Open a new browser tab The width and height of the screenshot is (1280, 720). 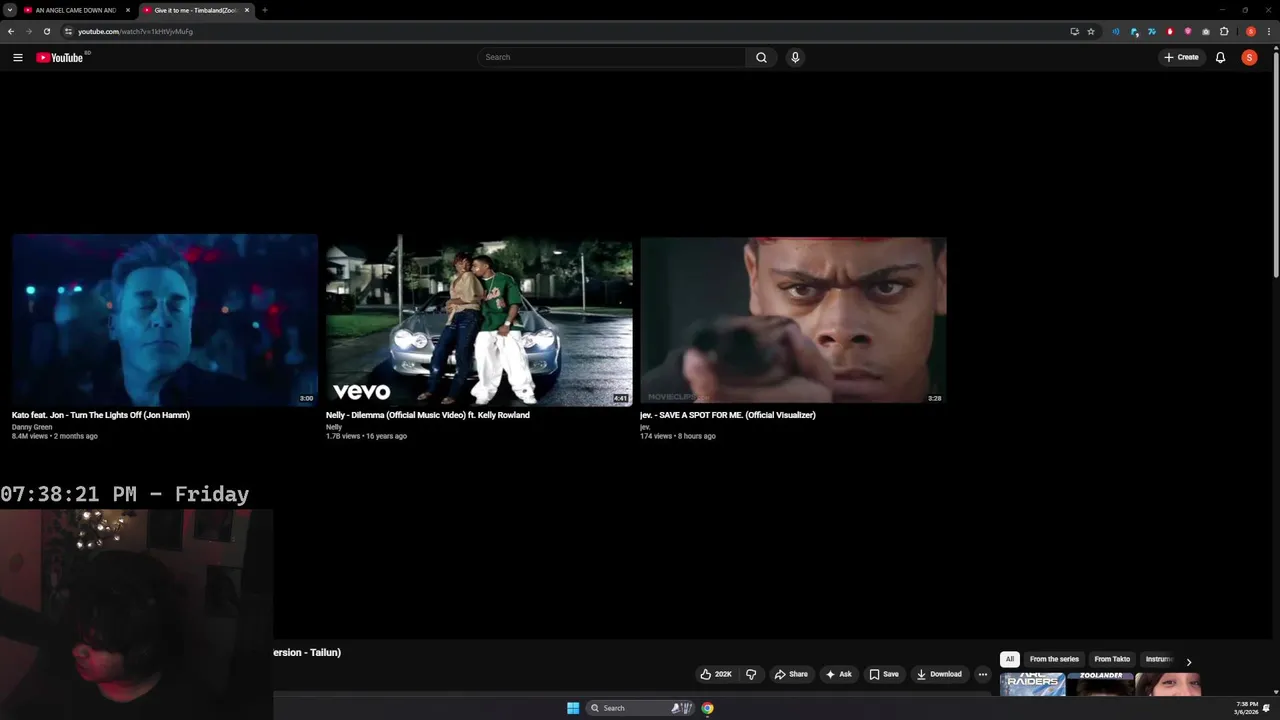tap(264, 10)
